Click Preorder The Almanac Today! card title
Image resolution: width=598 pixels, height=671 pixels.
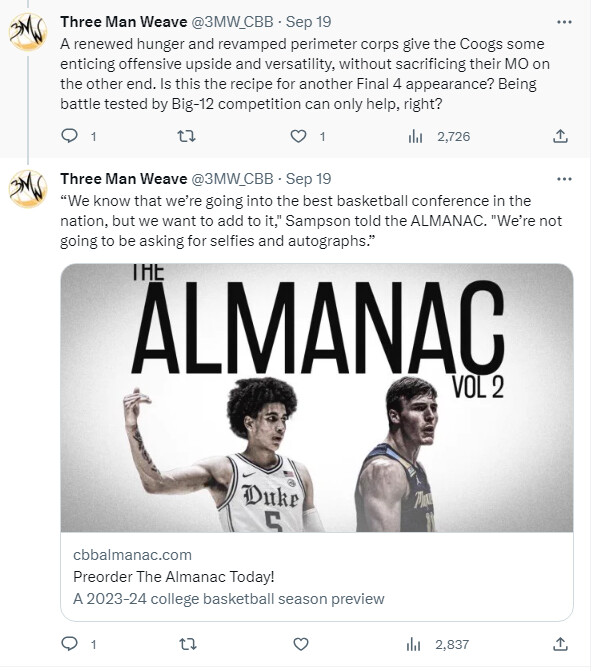coord(174,577)
